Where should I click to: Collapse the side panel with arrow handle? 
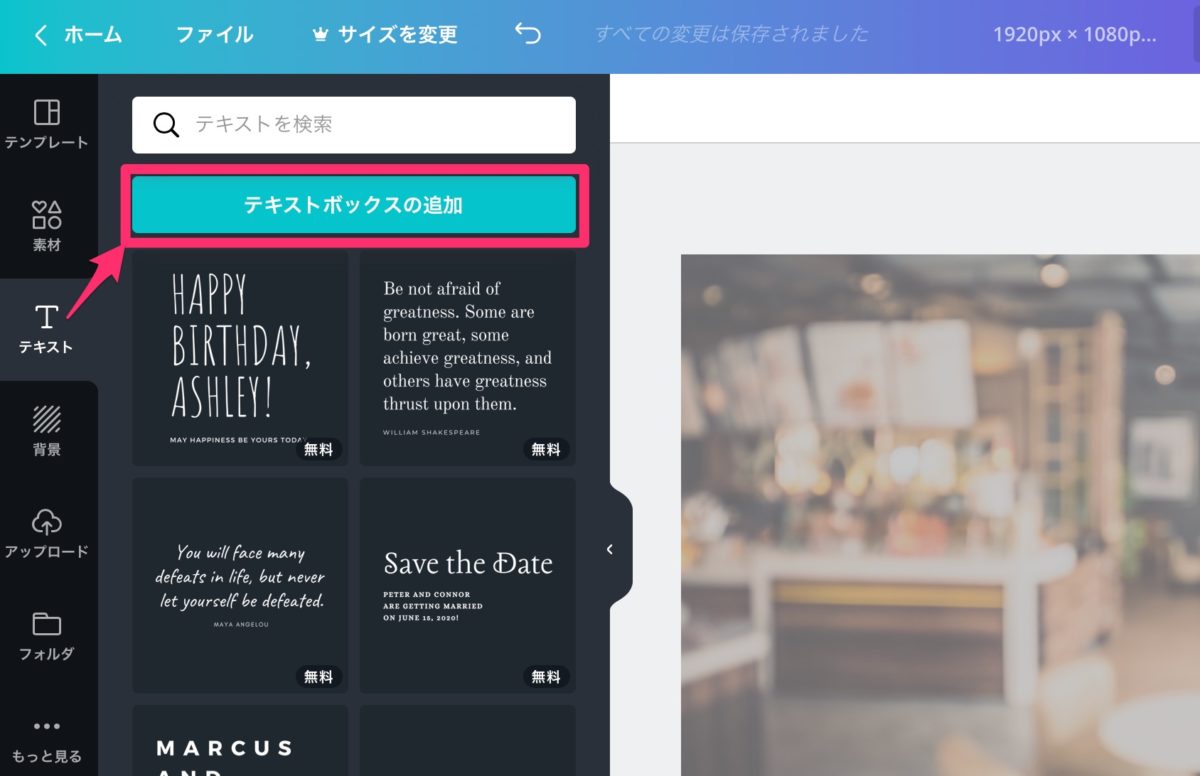point(610,549)
